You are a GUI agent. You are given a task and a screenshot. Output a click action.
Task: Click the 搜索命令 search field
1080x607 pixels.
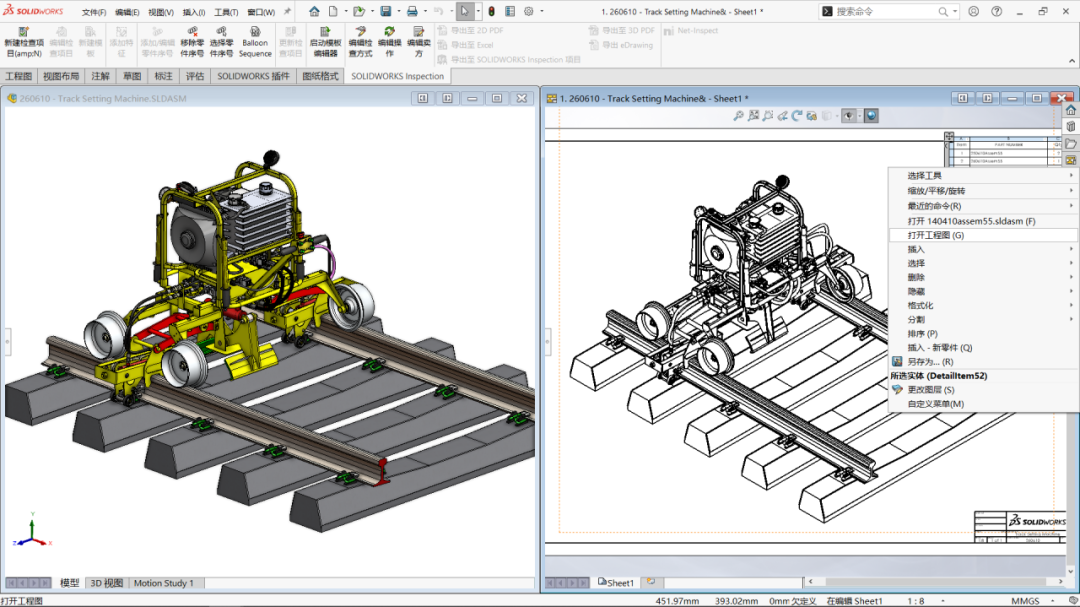(x=870, y=10)
